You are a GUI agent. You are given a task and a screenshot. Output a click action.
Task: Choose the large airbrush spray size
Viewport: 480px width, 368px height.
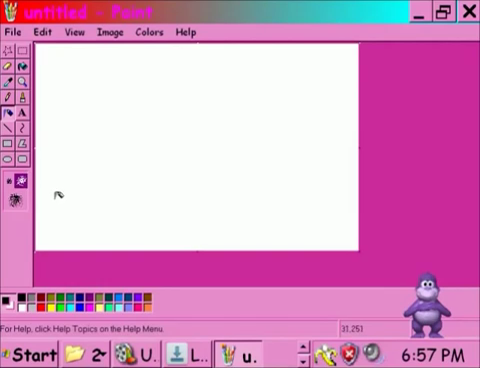(x=15, y=200)
